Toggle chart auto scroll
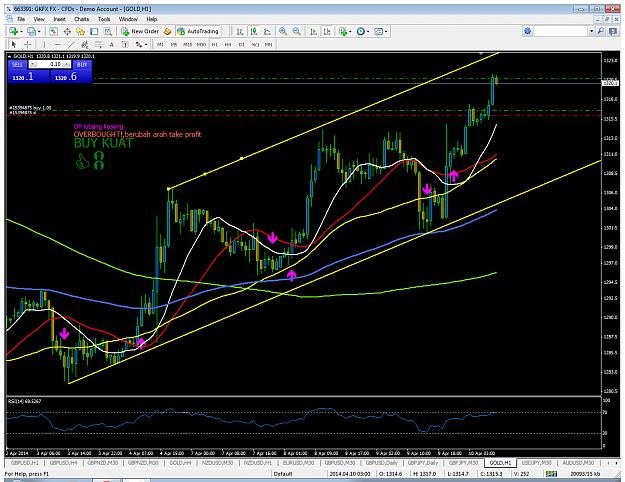 314,31
